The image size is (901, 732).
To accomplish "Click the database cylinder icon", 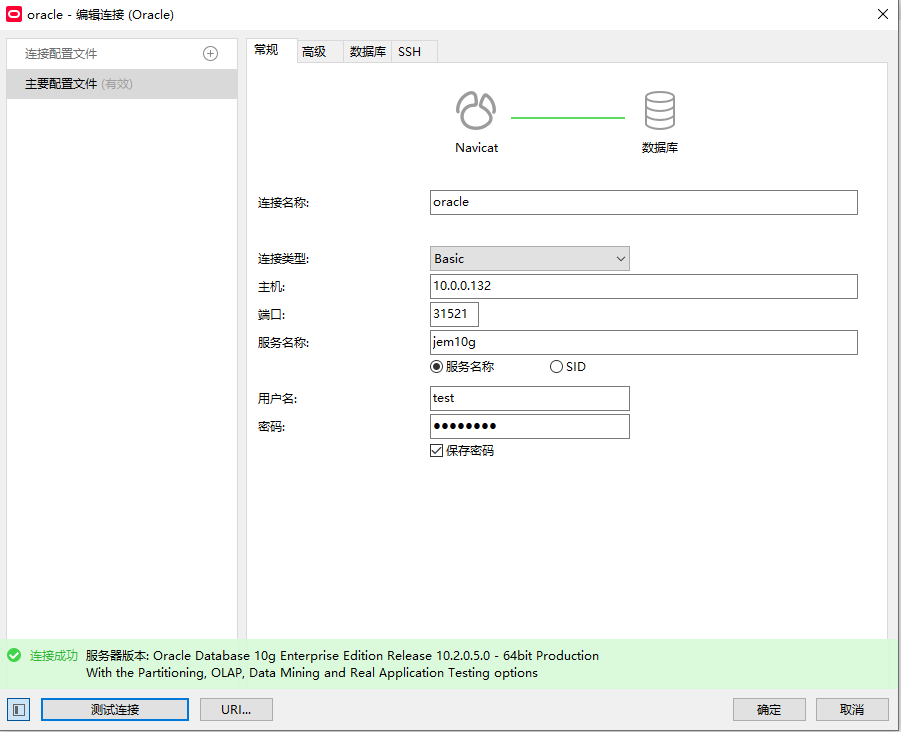I will [660, 110].
